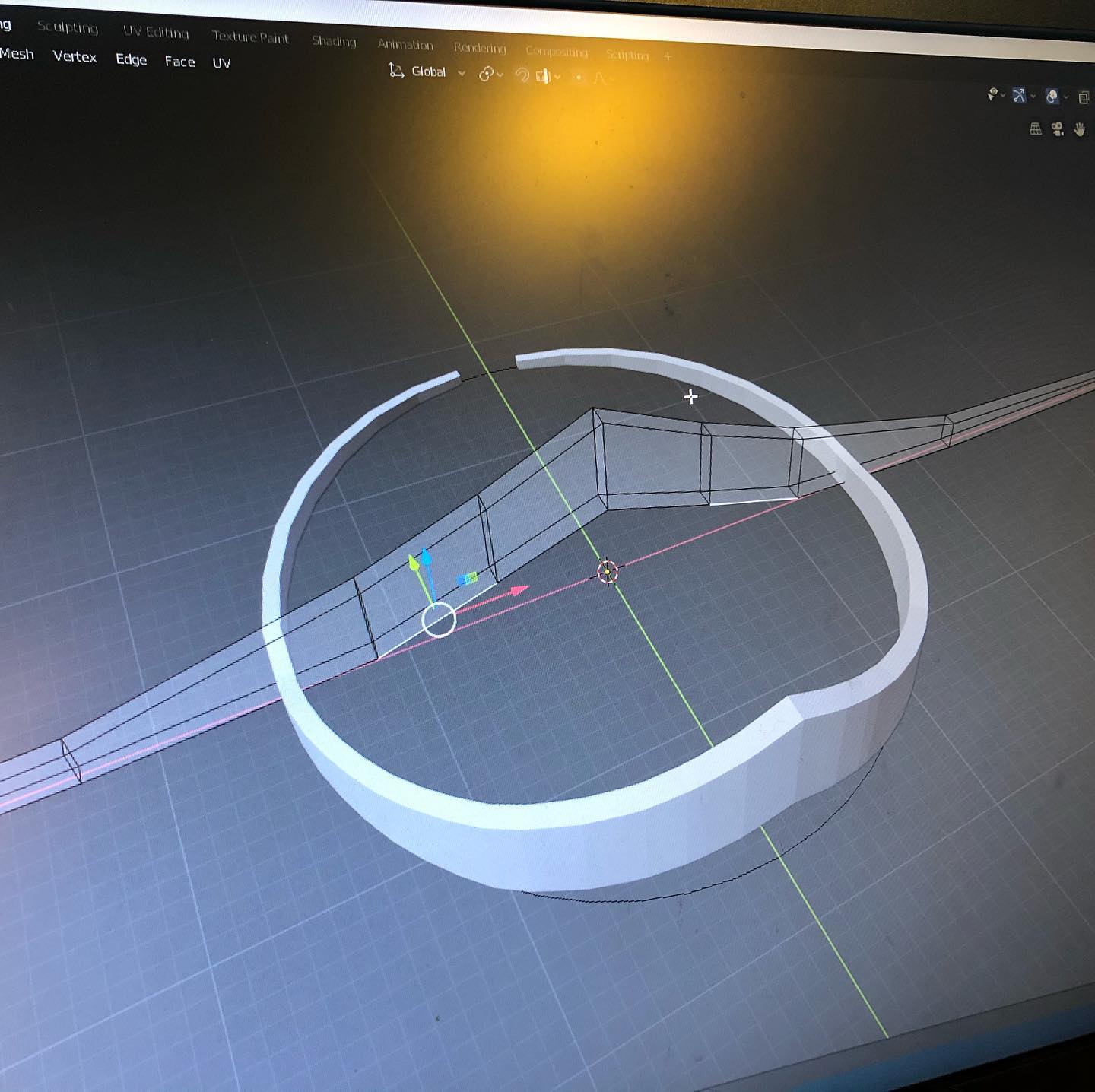Toggle the camera view

tap(1058, 129)
